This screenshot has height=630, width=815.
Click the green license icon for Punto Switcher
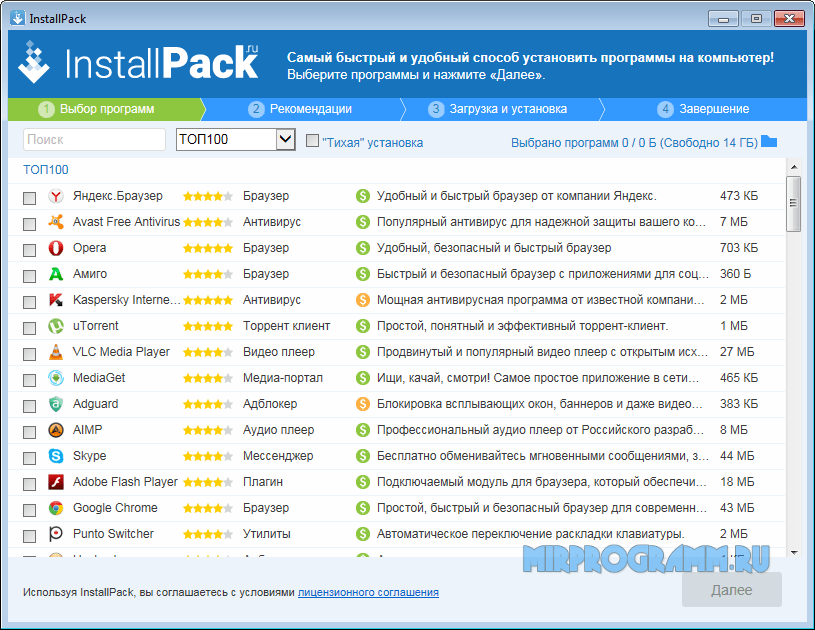click(x=362, y=534)
